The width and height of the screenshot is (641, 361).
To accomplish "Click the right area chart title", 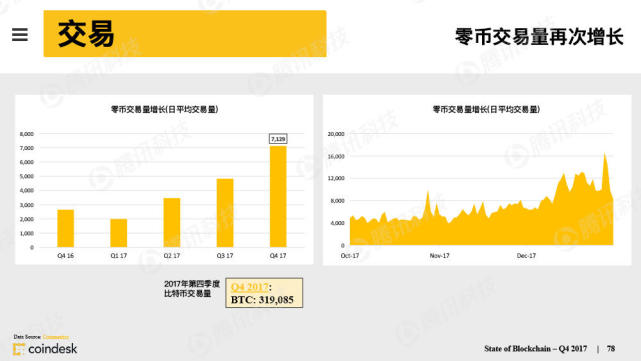I will point(486,110).
